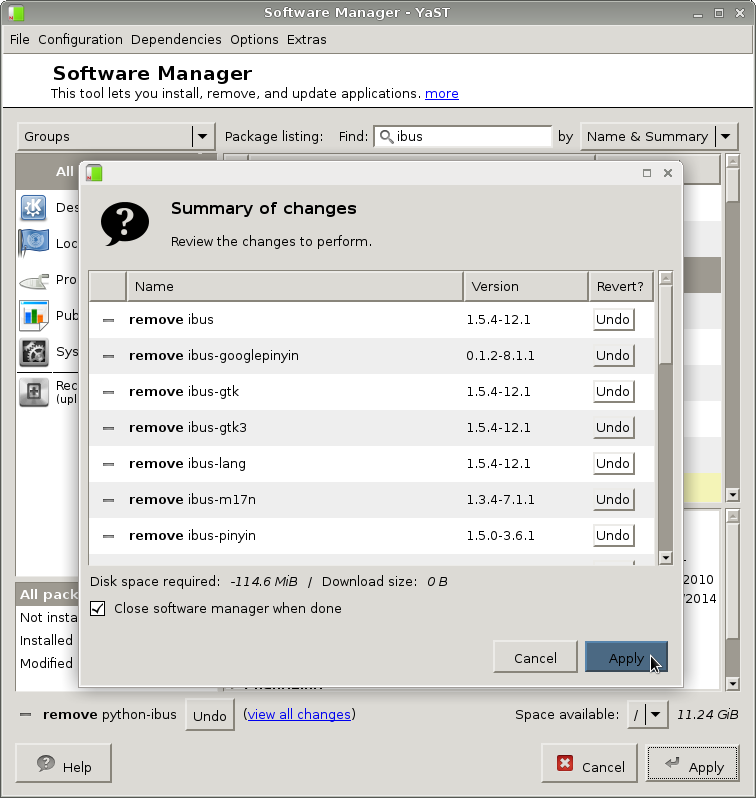This screenshot has width=756, height=798.
Task: Click the Find search field
Action: click(462, 136)
